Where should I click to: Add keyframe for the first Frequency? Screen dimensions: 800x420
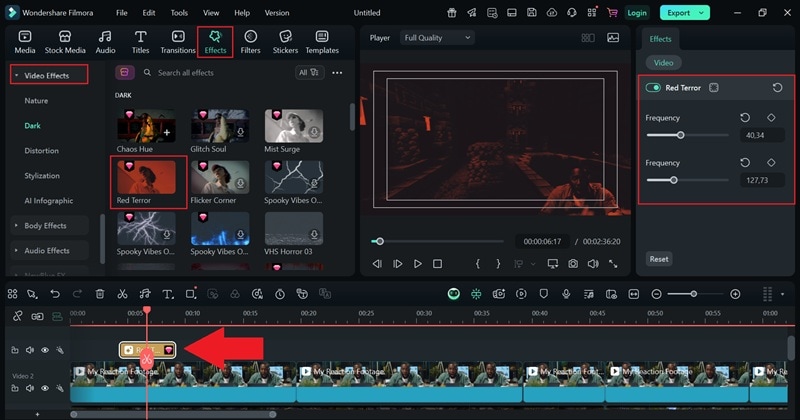[771, 118]
